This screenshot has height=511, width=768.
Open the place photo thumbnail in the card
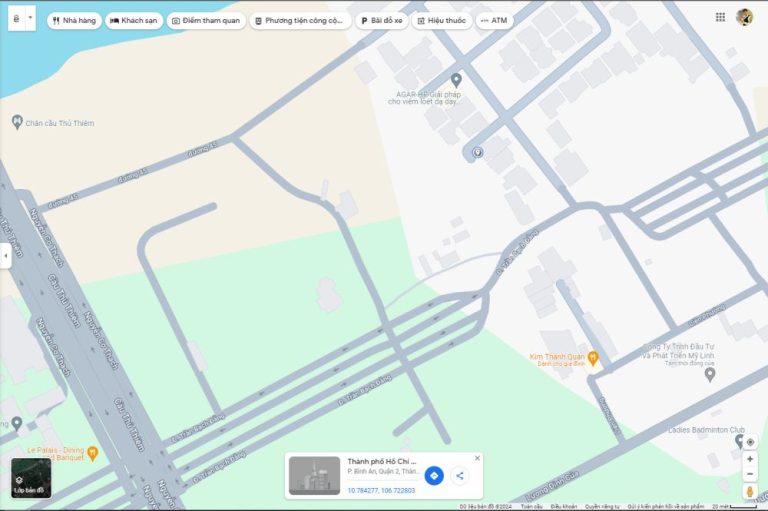click(314, 476)
